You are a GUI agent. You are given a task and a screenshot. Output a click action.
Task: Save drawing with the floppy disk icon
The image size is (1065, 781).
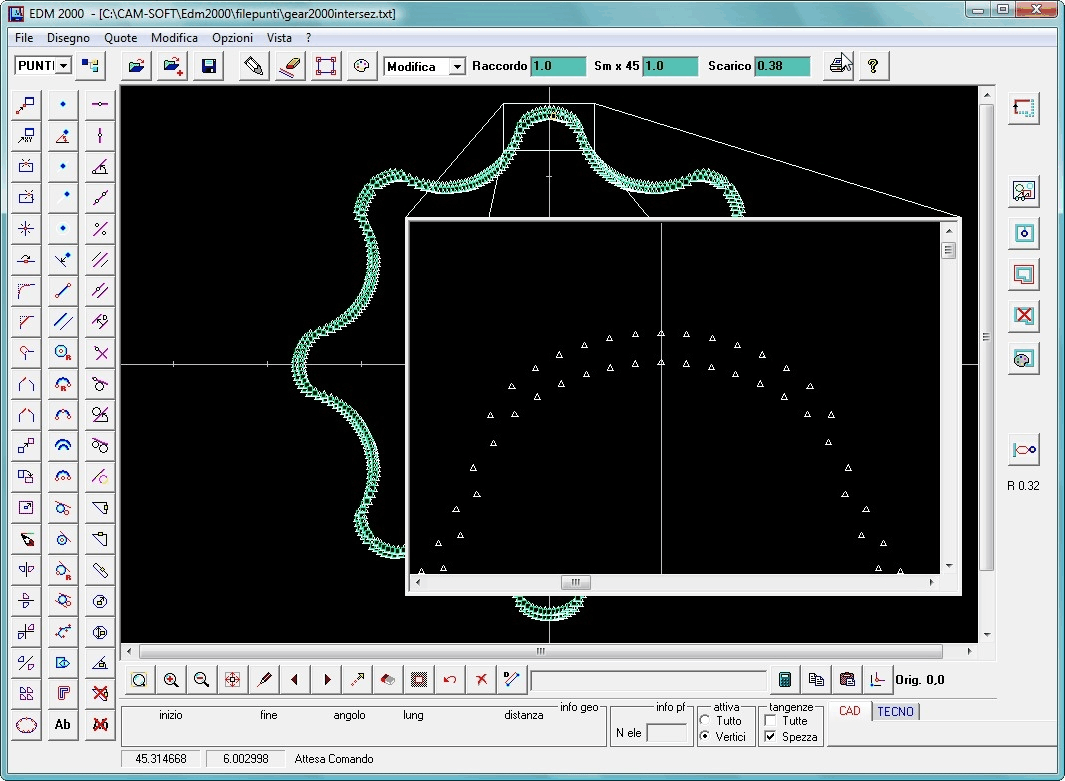pyautogui.click(x=209, y=66)
